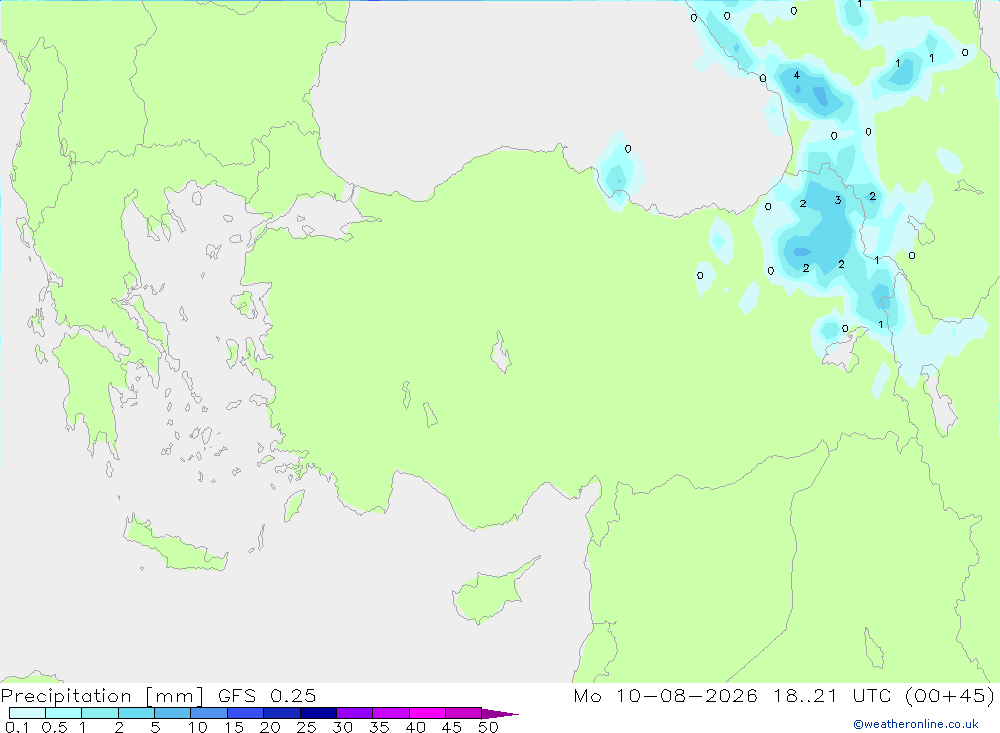Click the 40–45 mm magenta legend swatch
Viewport: 1000px width, 733px height.
click(x=427, y=713)
